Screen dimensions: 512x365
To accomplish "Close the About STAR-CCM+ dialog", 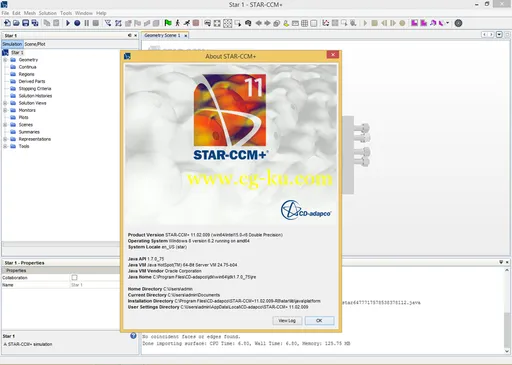I will (x=333, y=55).
